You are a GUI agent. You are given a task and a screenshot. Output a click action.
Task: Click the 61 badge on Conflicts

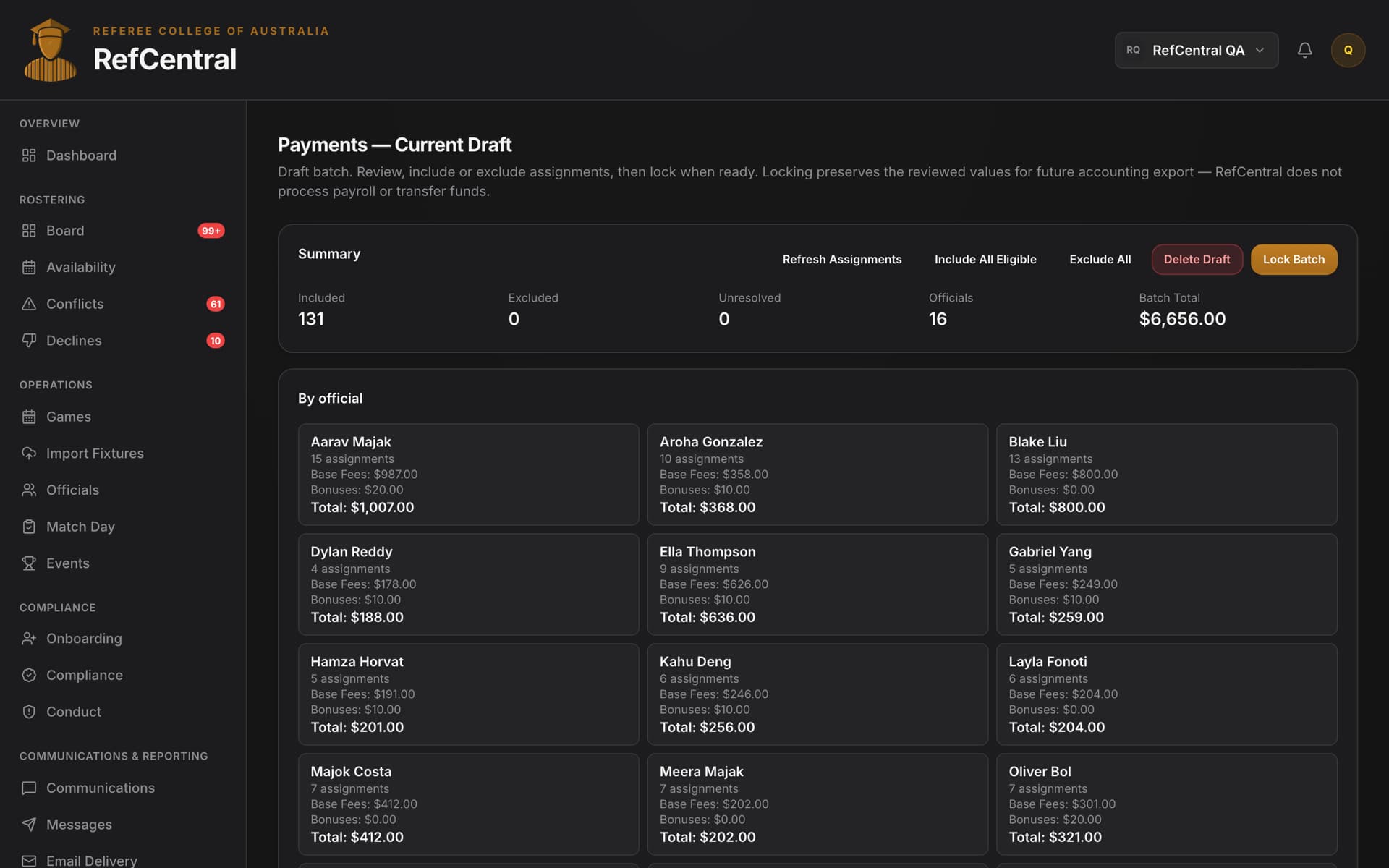[x=216, y=304]
